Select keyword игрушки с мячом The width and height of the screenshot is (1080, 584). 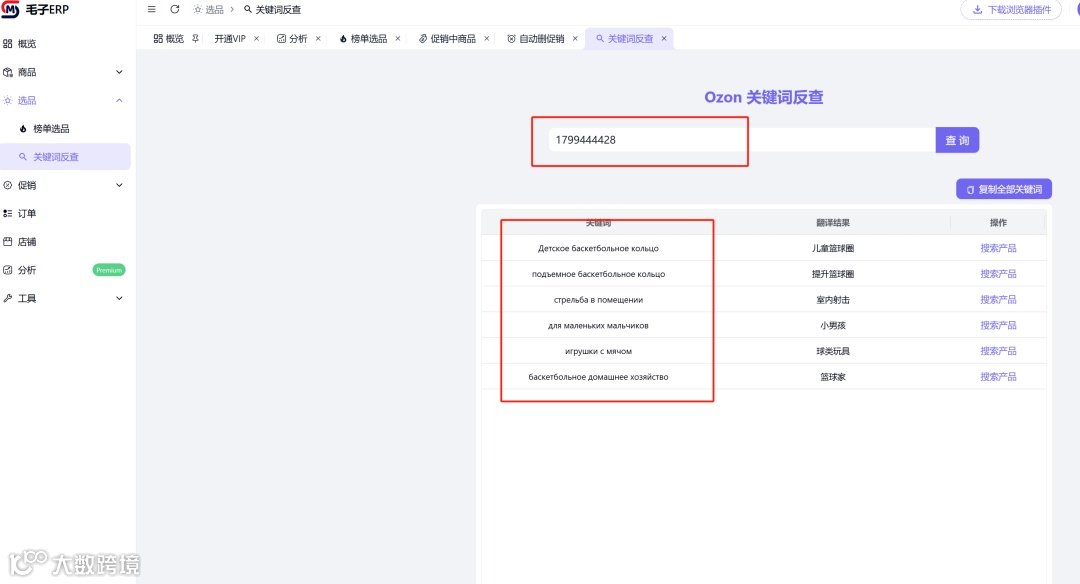point(598,351)
